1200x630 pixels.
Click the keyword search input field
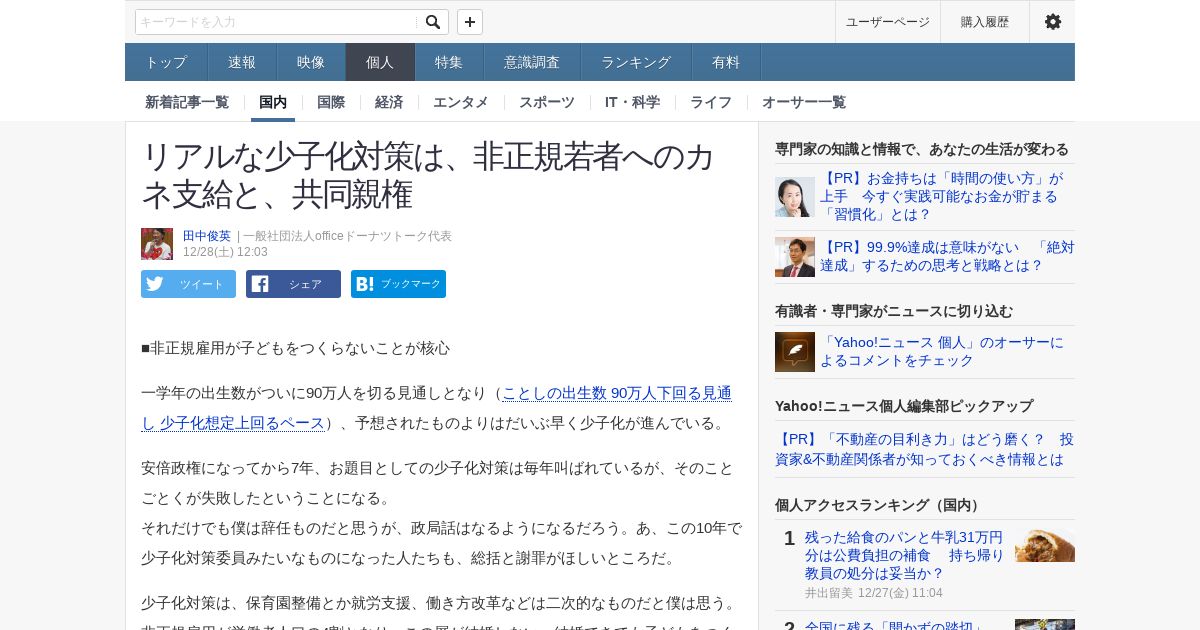pos(277,22)
